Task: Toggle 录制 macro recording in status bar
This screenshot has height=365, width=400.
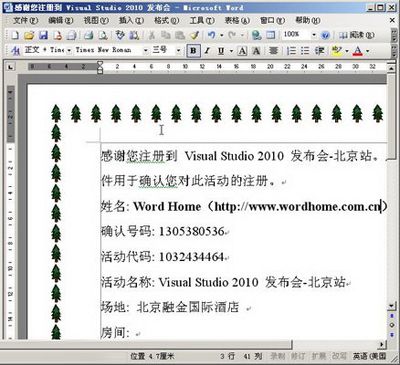Action: pos(277,356)
